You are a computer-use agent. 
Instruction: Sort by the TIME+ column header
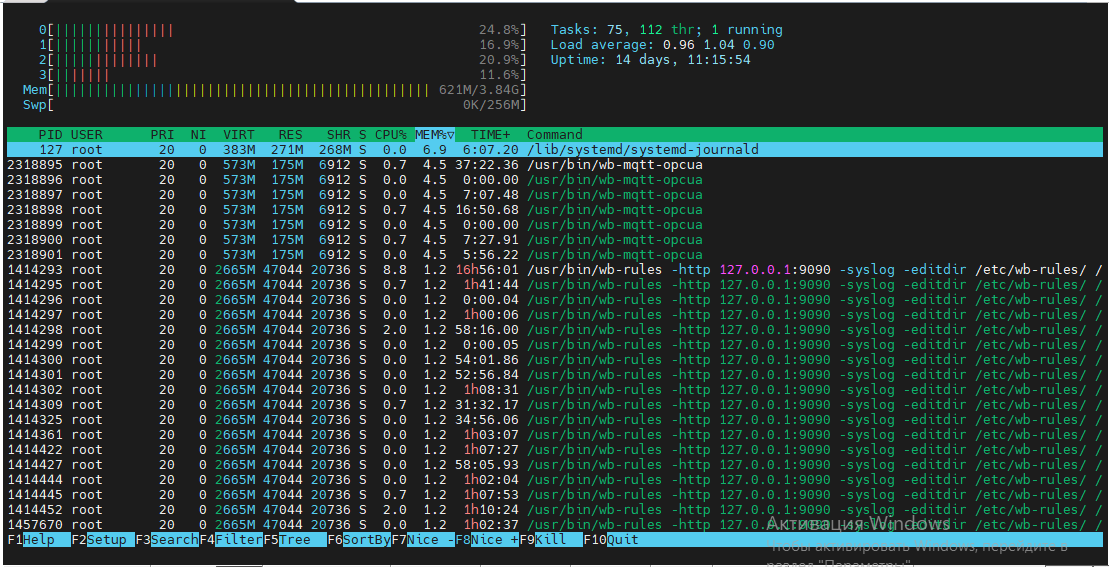coord(491,134)
